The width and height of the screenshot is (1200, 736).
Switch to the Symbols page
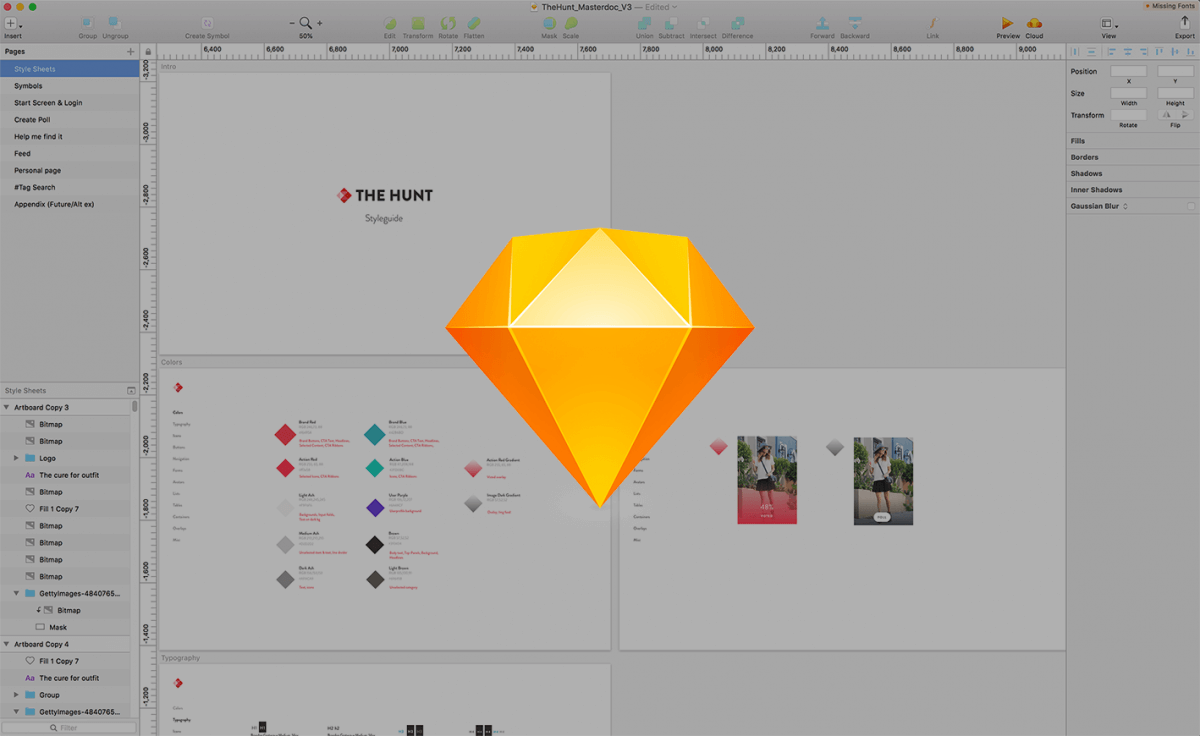click(69, 86)
